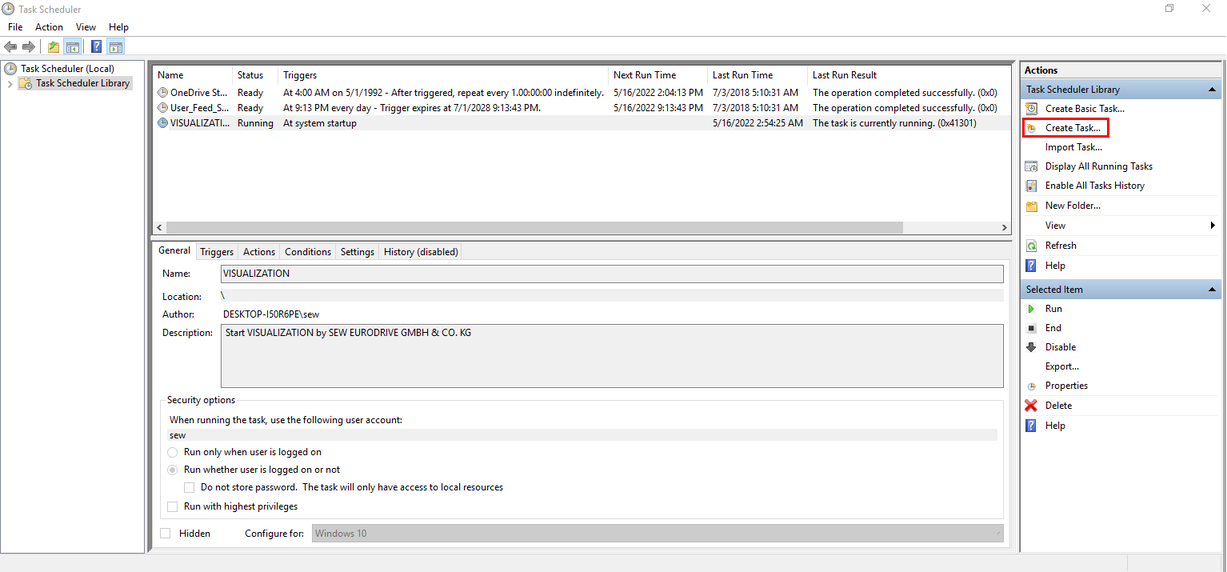The image size is (1227, 572).
Task: Click the blue Help icon in the toolbar
Action: click(96, 47)
